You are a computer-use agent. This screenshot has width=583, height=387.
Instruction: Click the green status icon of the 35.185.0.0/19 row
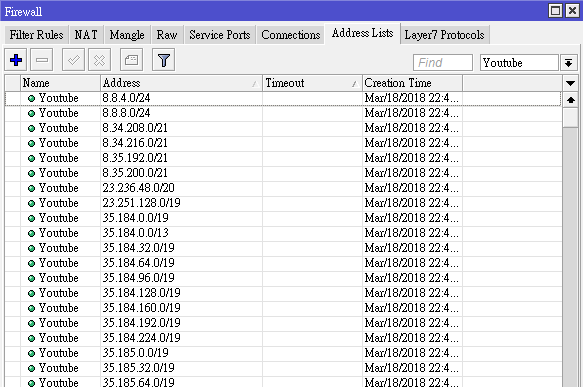point(32,353)
